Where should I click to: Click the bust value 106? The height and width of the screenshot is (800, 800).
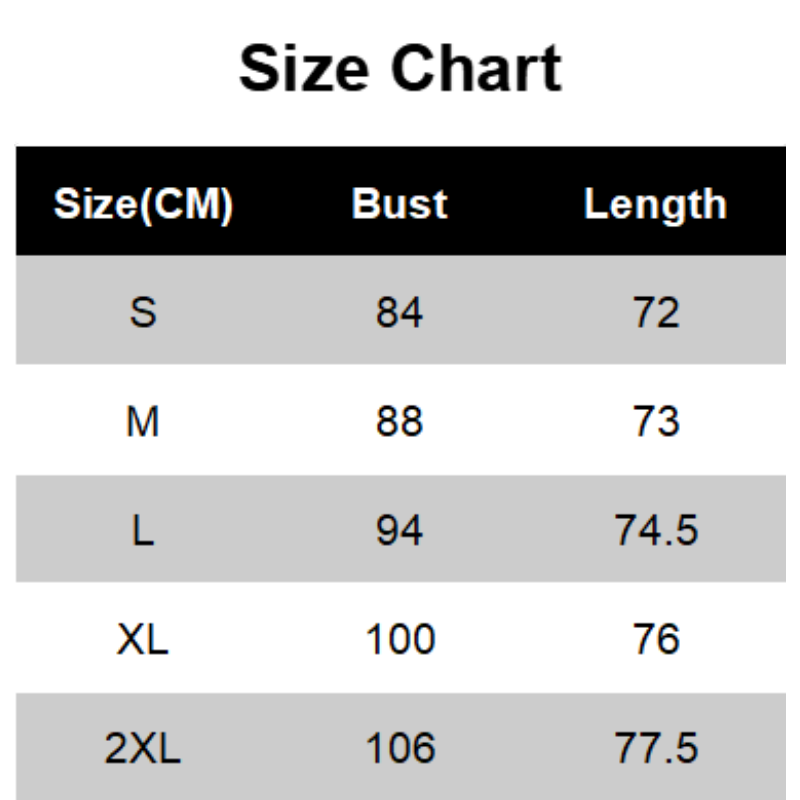coord(400,748)
